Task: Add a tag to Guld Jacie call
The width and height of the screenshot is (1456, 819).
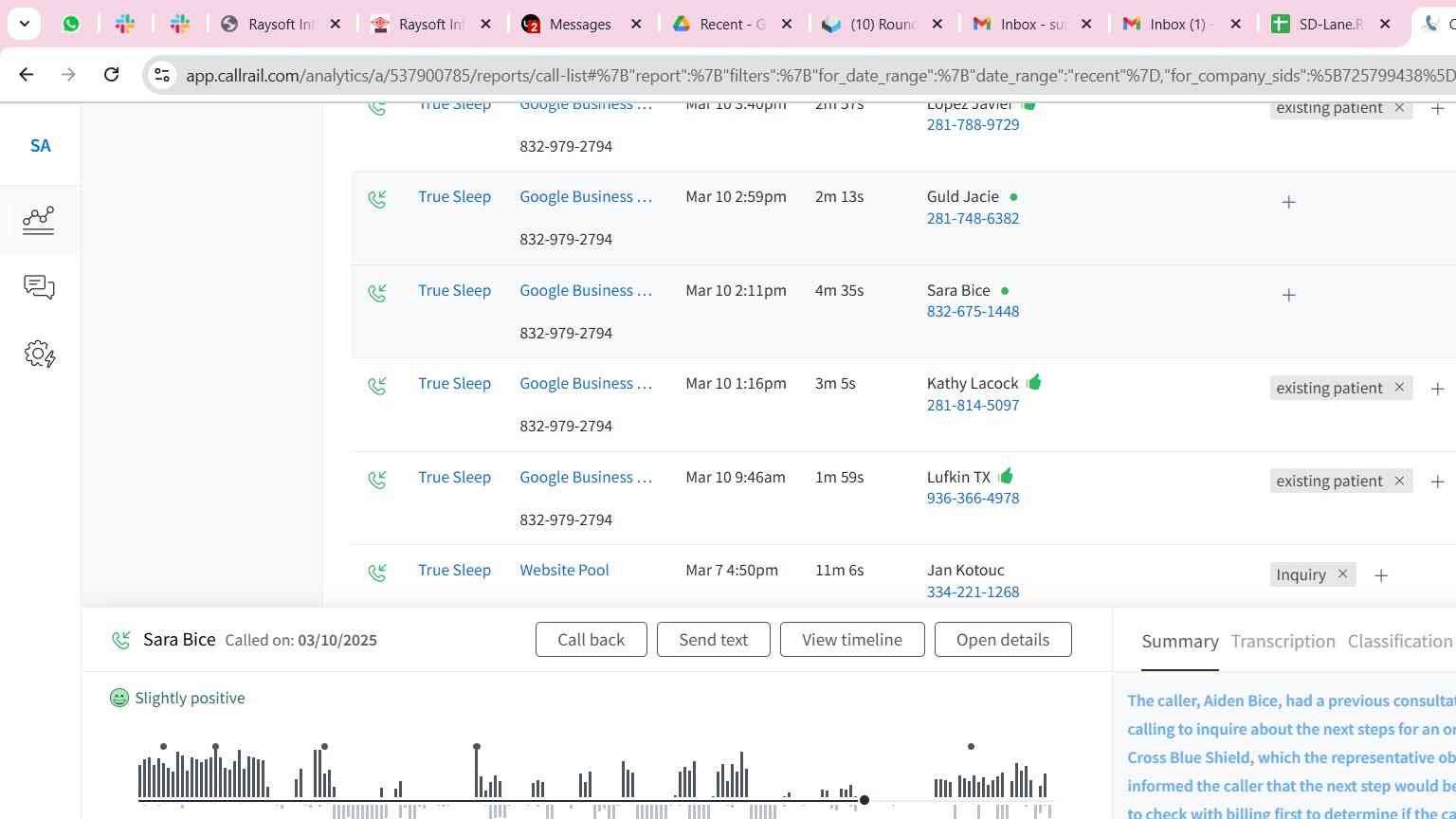Action: (1288, 202)
